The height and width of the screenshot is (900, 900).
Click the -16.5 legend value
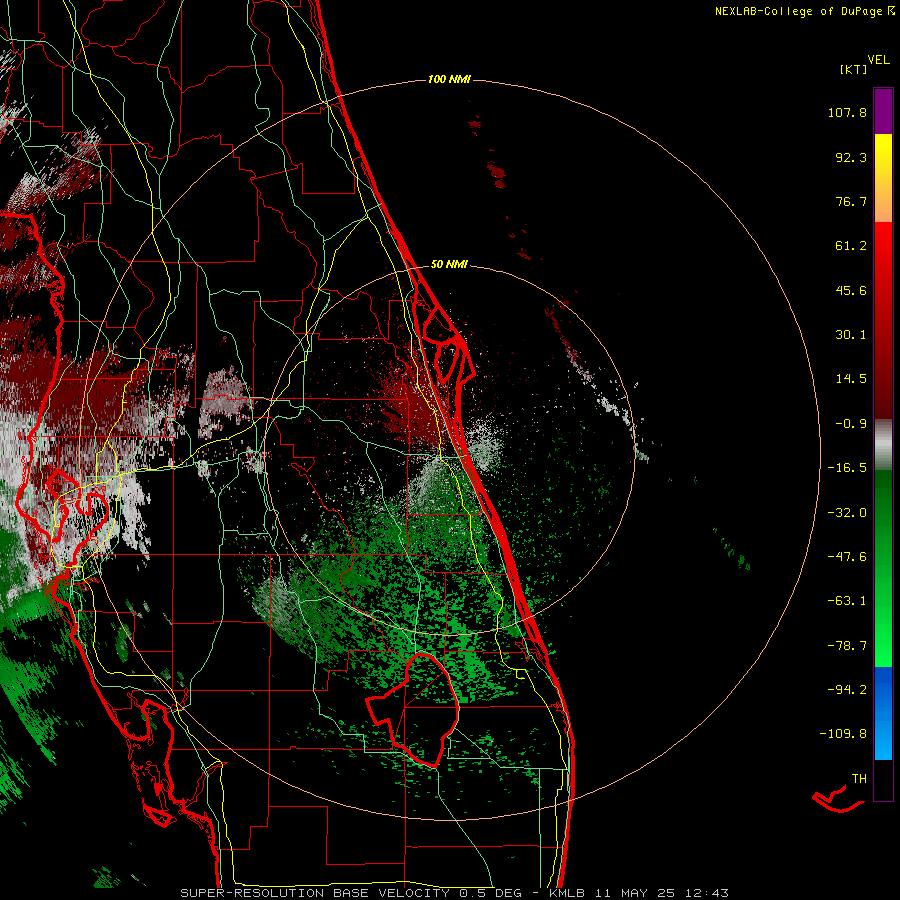coord(847,468)
